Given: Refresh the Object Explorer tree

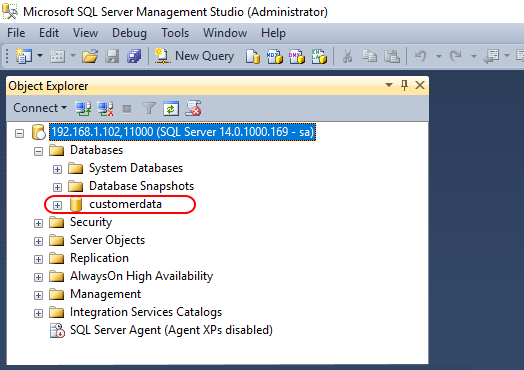Looking at the screenshot, I should coord(171,109).
